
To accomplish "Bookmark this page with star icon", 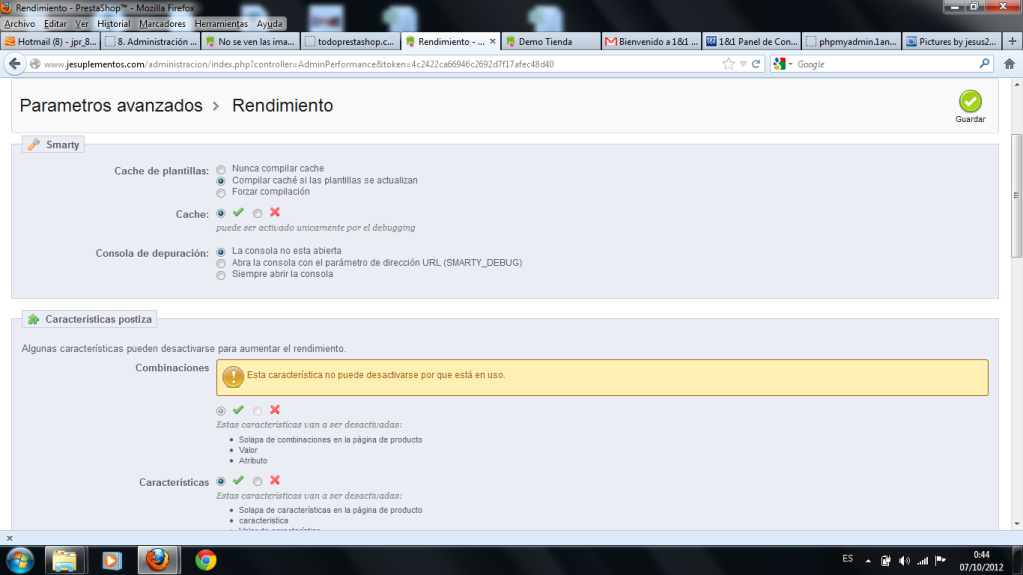I will click(x=728, y=64).
